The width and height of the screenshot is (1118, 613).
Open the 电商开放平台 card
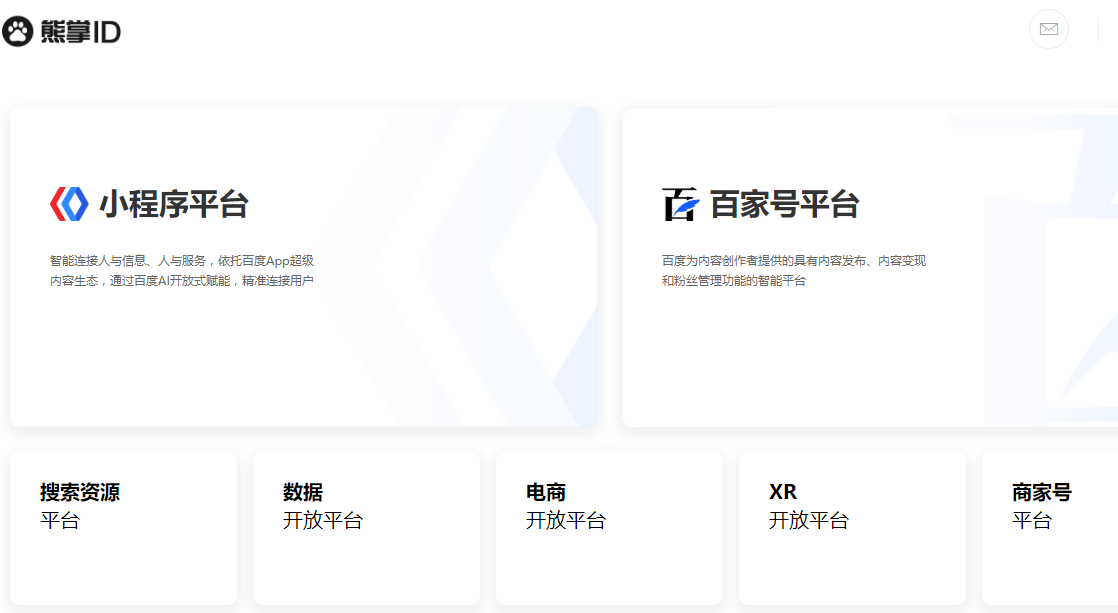[x=610, y=528]
